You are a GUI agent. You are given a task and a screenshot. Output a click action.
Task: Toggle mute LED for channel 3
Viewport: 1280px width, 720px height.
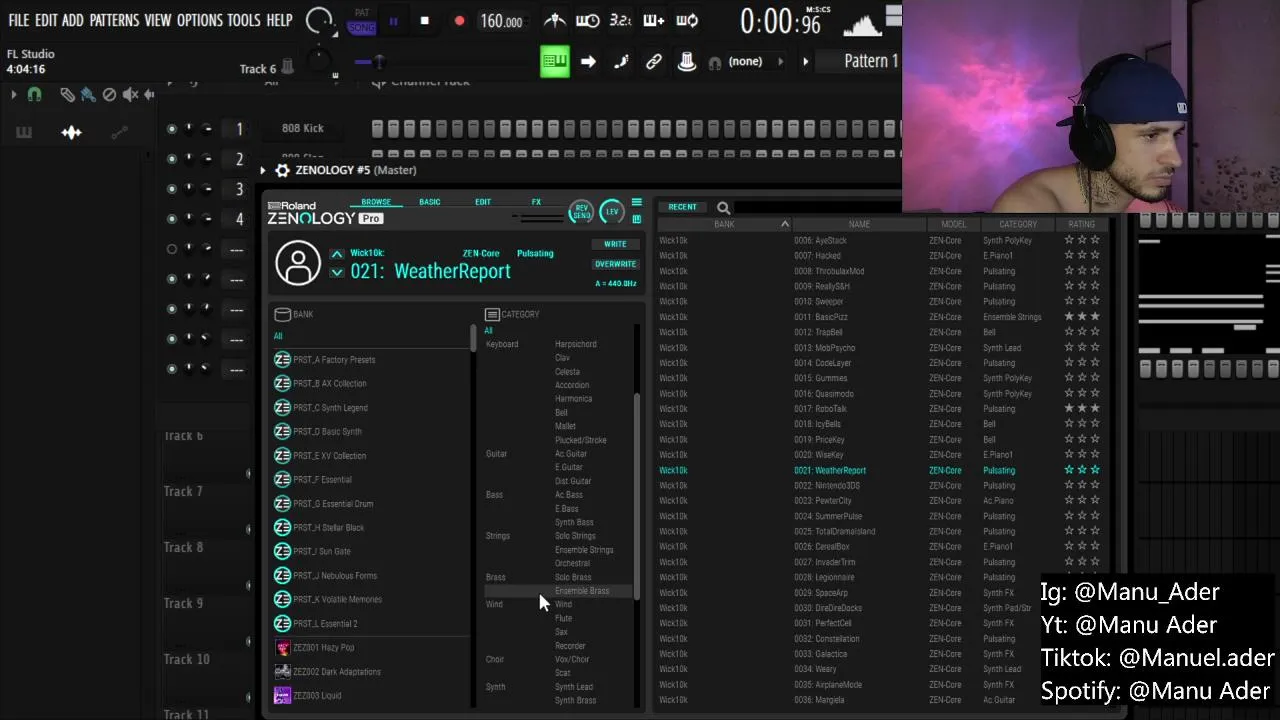(x=172, y=189)
